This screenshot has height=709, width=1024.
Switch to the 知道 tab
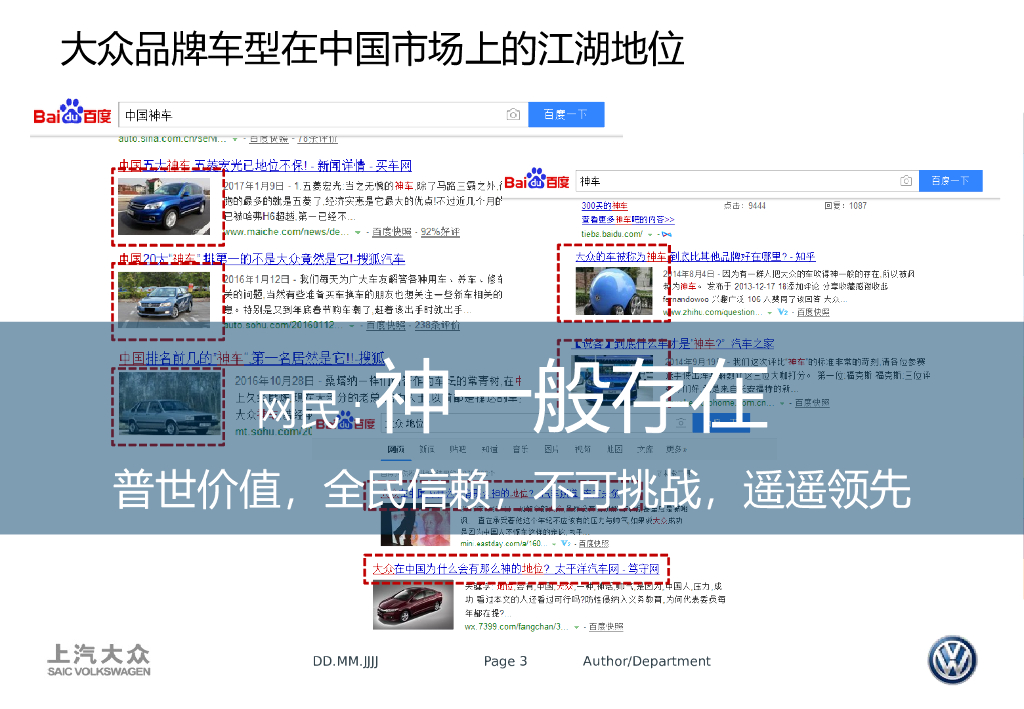(x=490, y=449)
